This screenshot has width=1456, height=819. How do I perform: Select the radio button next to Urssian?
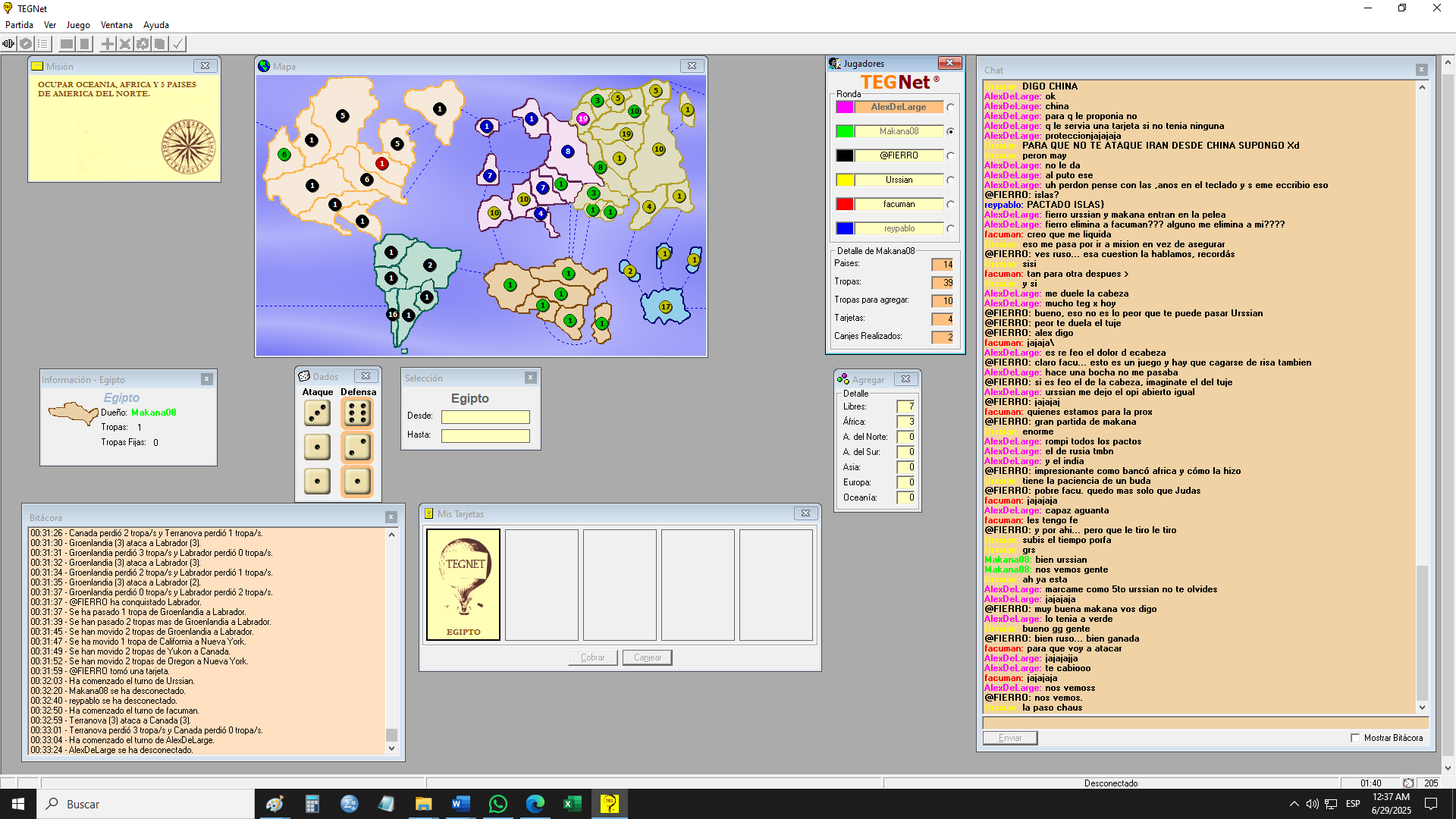tap(950, 180)
